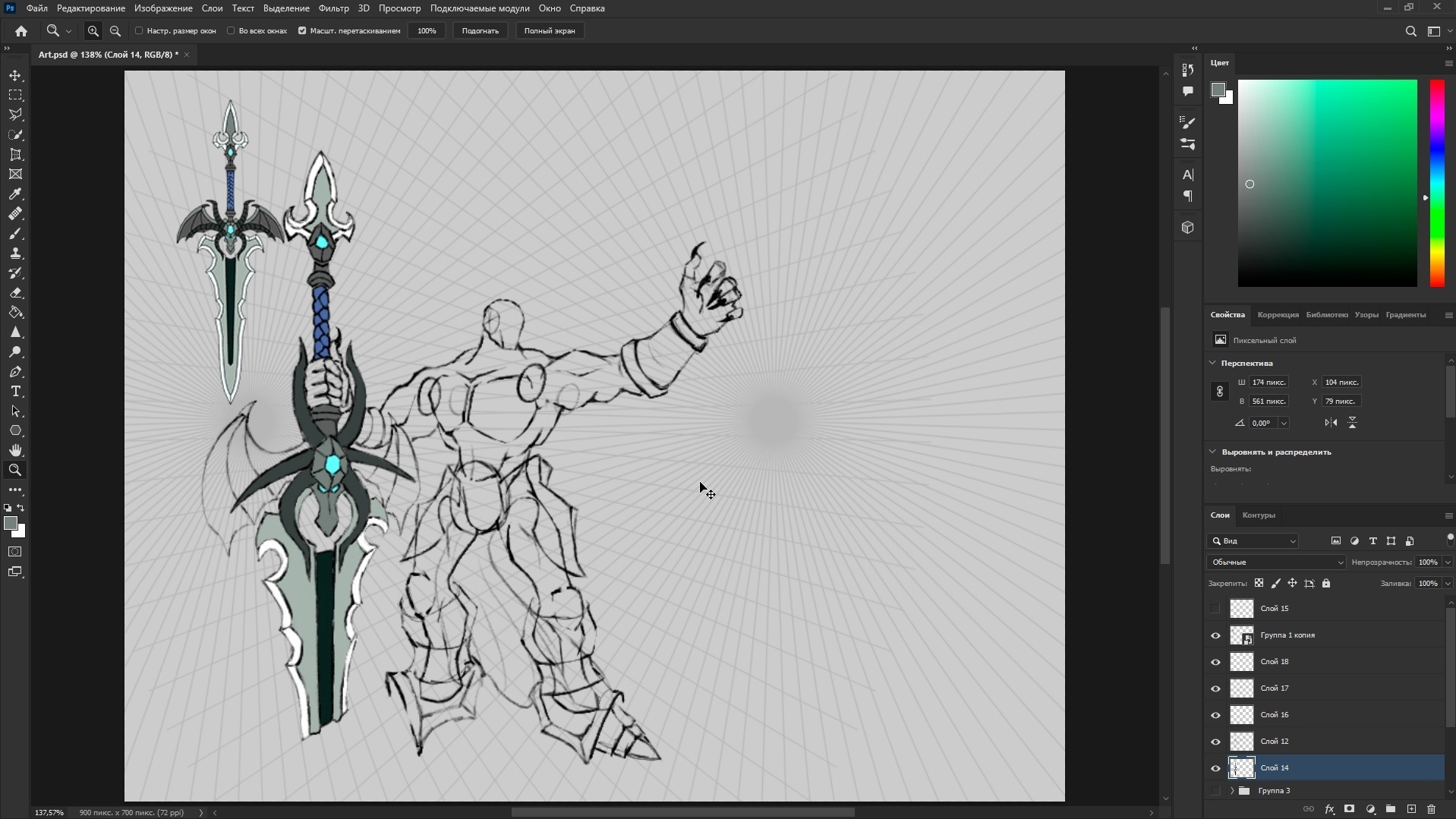Viewport: 1456px width, 819px height.
Task: Collapse the Перспектива section
Action: [x=1212, y=363]
